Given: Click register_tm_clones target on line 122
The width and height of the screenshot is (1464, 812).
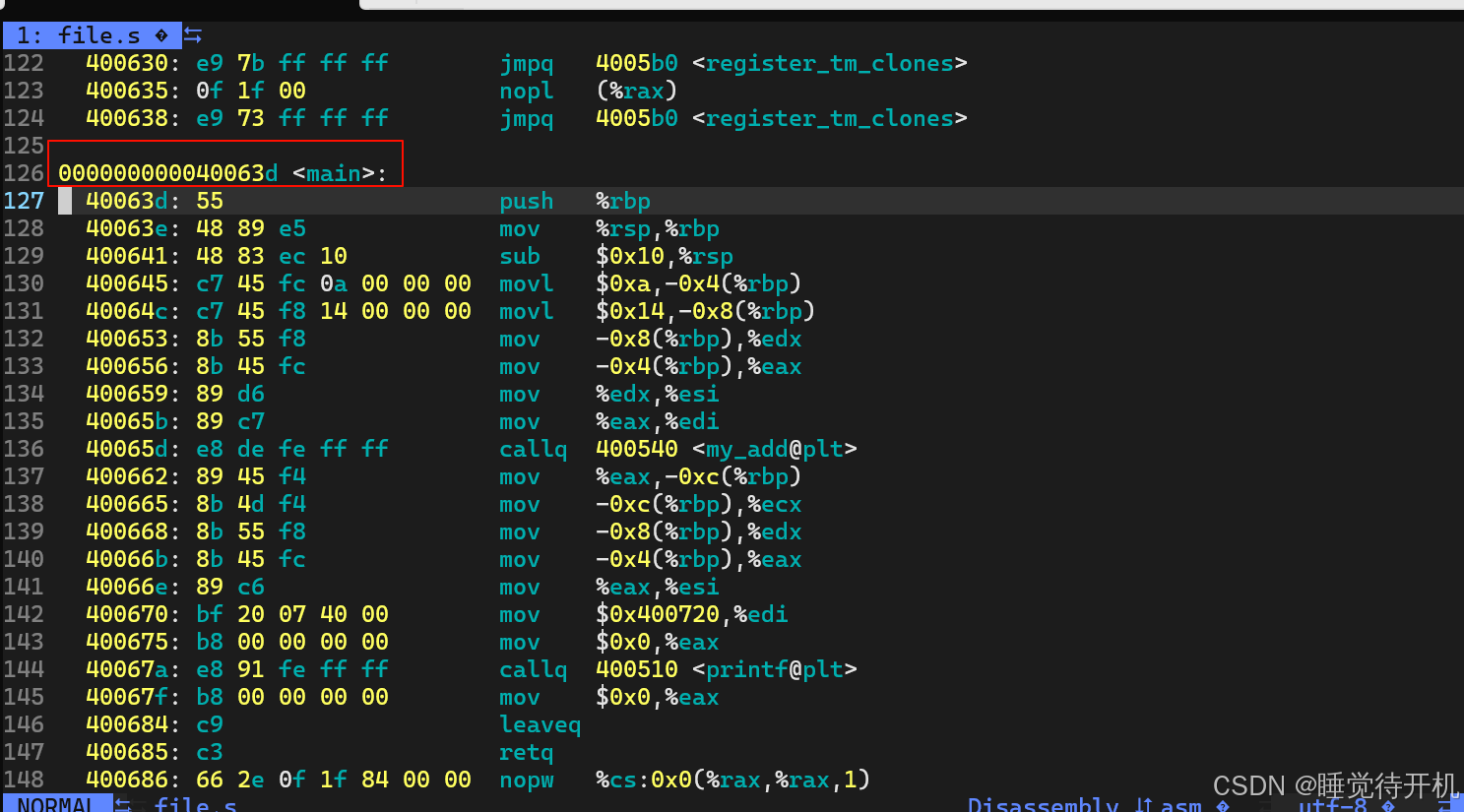Looking at the screenshot, I should click(x=830, y=63).
